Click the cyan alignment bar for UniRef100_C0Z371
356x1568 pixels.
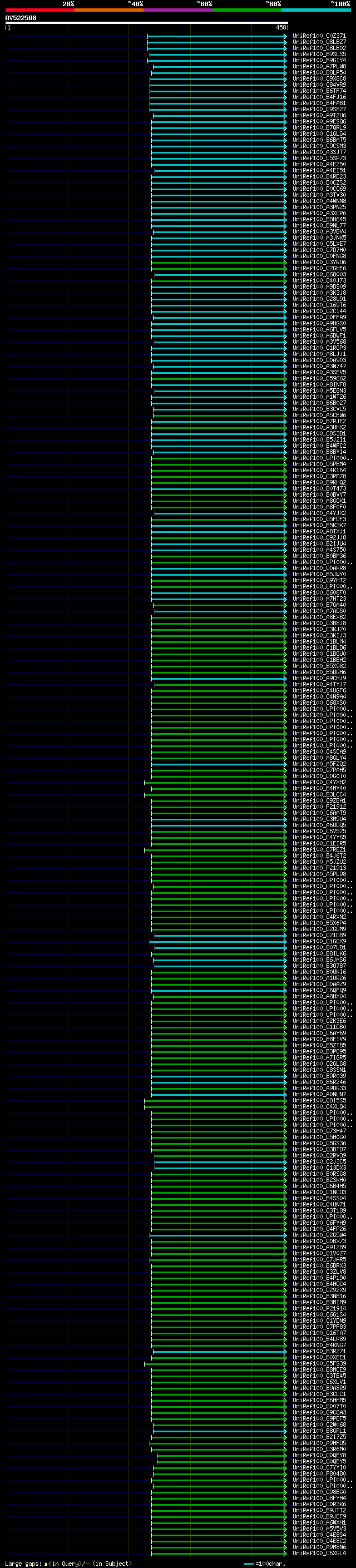point(216,36)
